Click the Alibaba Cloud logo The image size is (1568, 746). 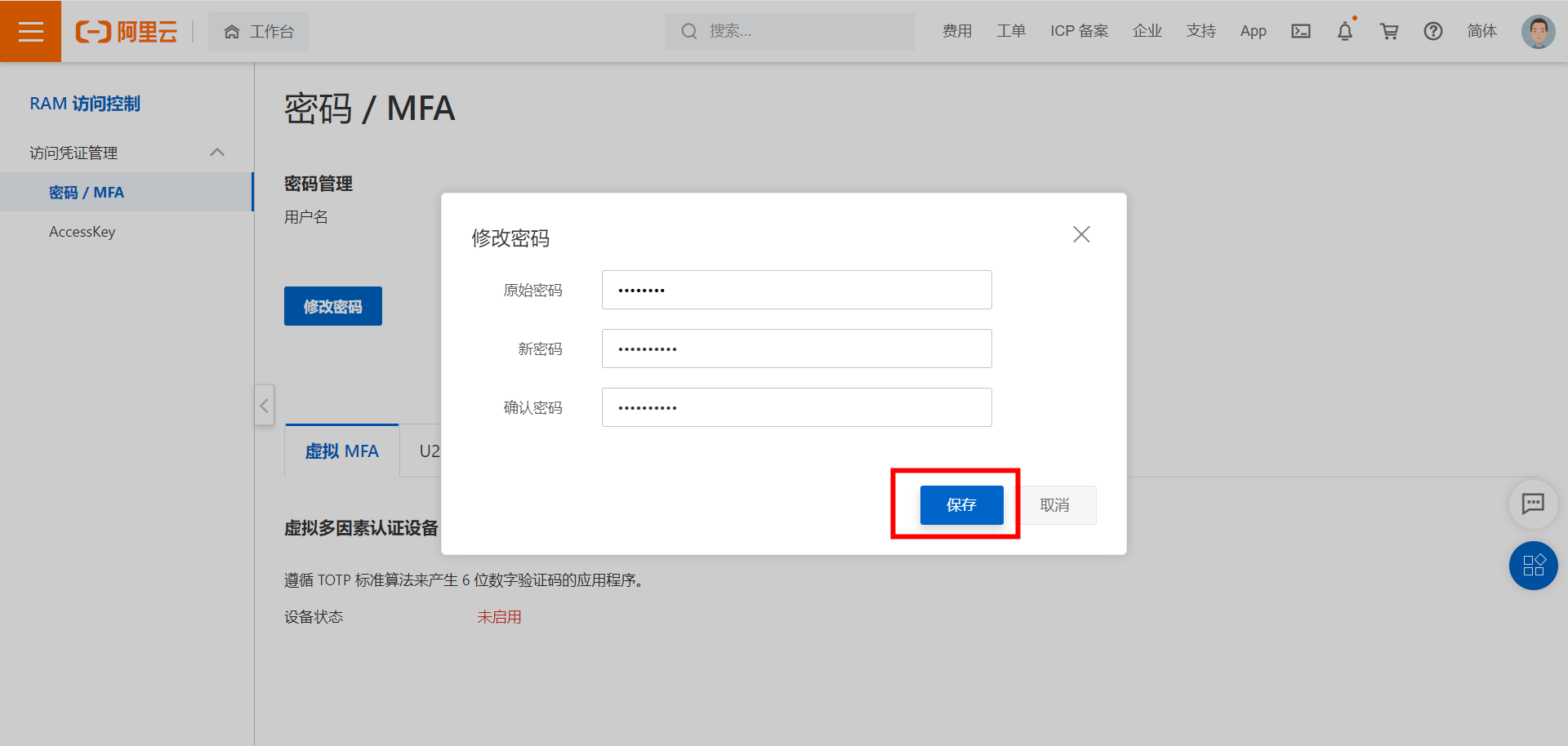click(127, 32)
